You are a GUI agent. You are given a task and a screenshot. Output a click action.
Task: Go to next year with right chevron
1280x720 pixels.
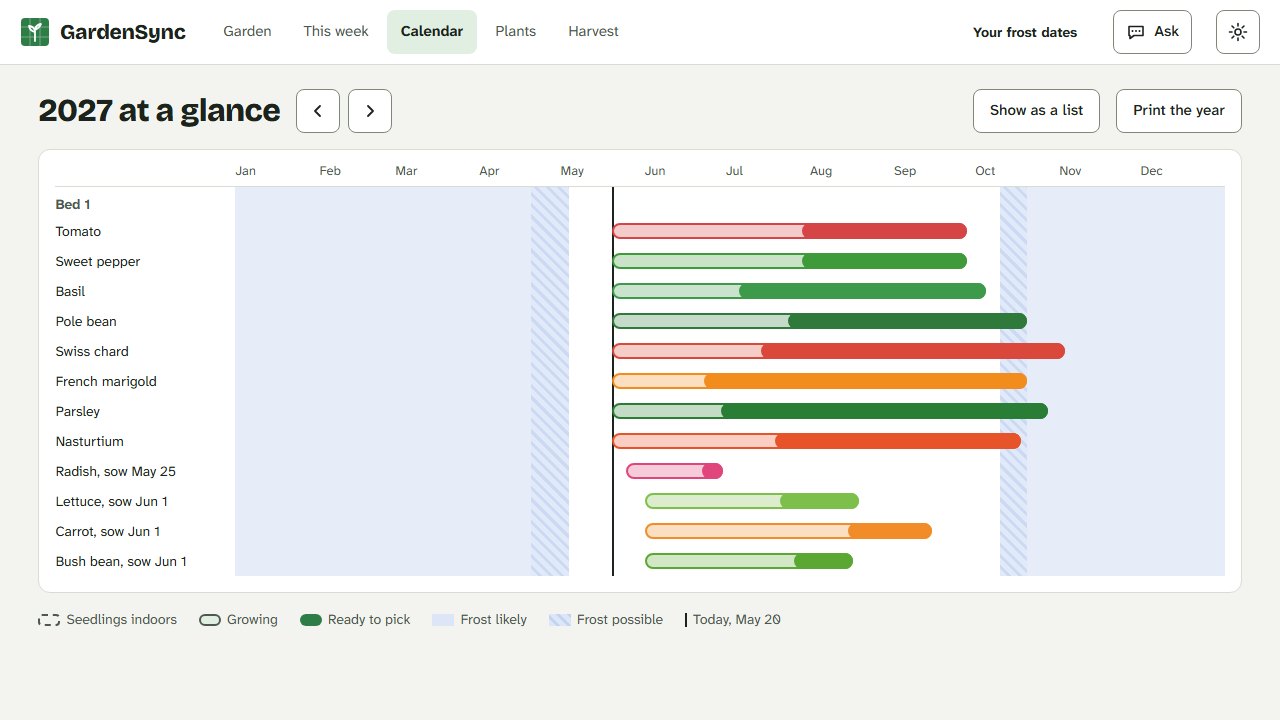click(370, 111)
